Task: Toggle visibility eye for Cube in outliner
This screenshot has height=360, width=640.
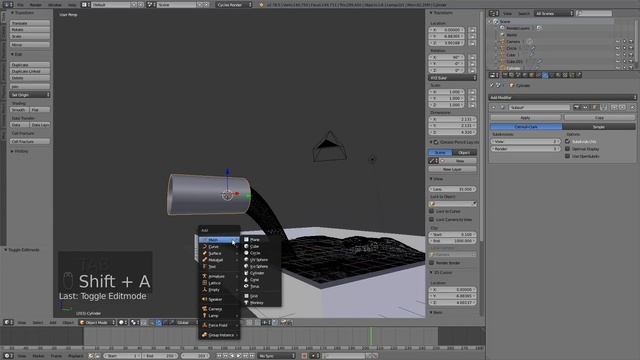Action: [618, 55]
